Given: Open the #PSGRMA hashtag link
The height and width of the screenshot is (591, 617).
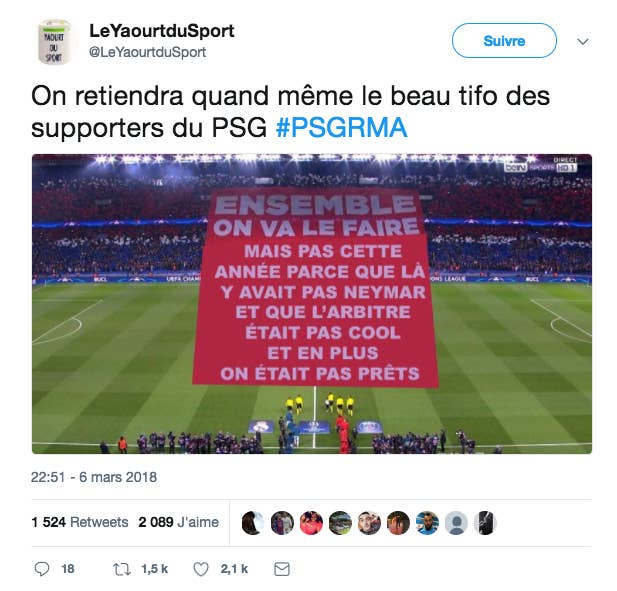Looking at the screenshot, I should pos(342,128).
